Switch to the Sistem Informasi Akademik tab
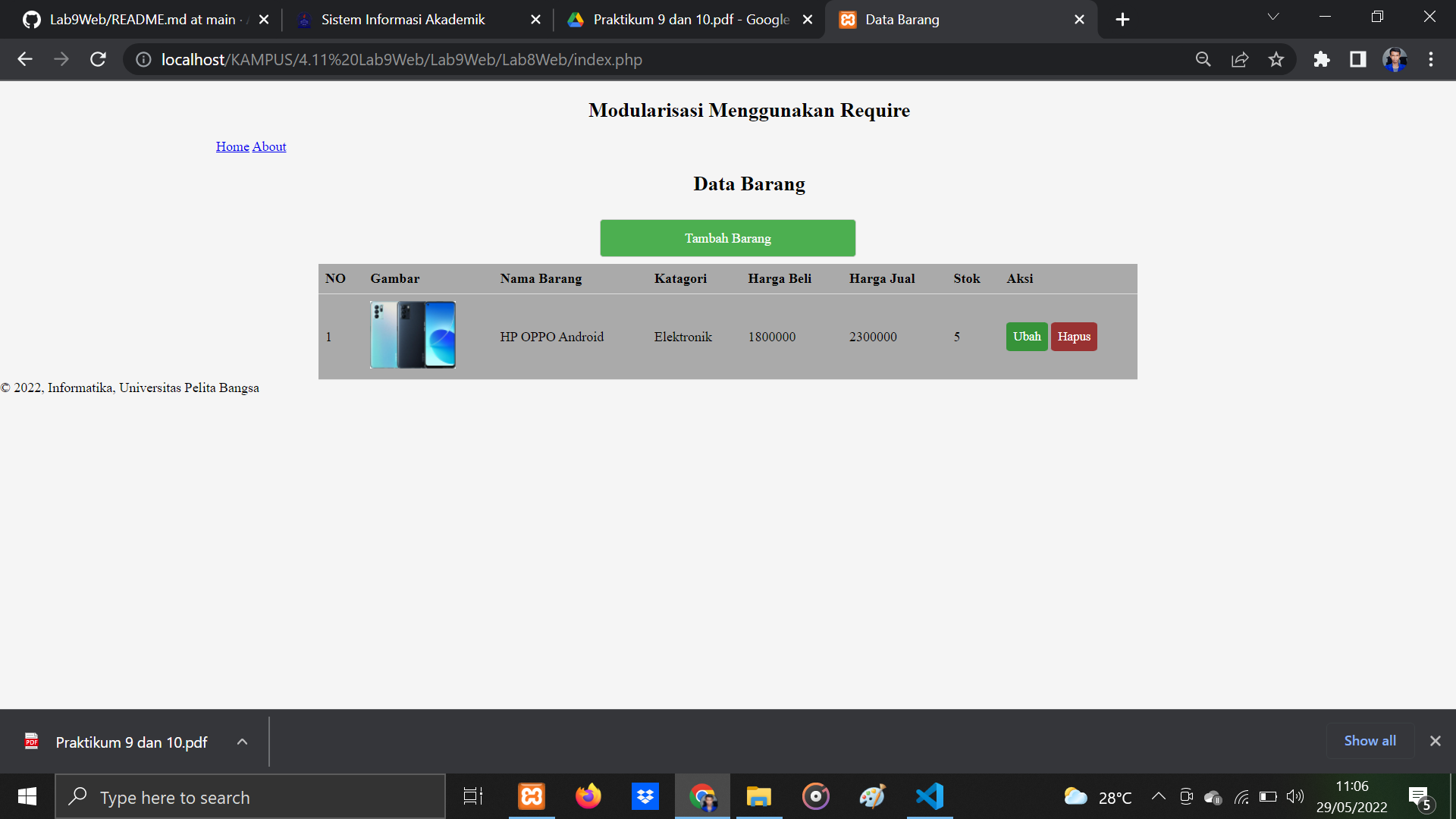The width and height of the screenshot is (1456, 819). pos(403,19)
